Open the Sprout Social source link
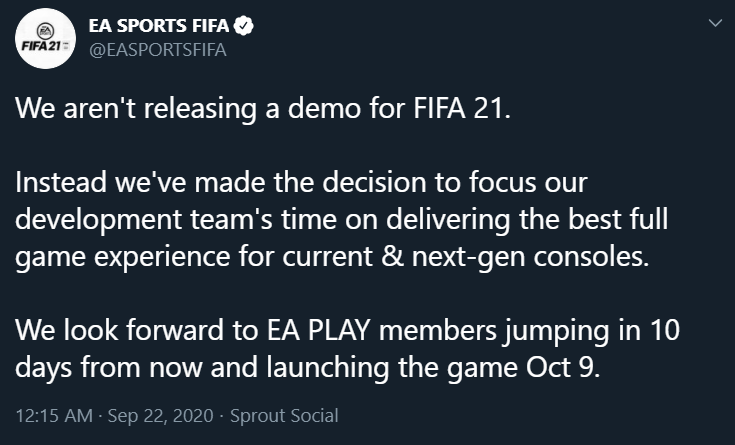The height and width of the screenshot is (445, 735). 284,416
